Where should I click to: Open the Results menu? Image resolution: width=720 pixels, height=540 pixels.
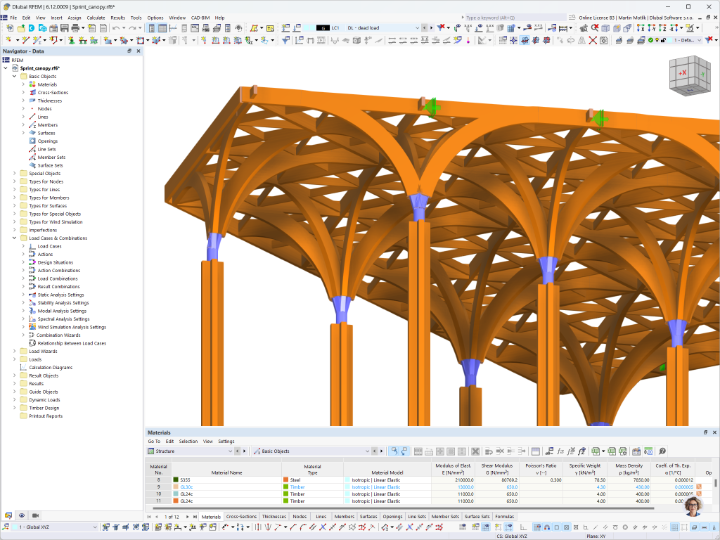point(118,18)
